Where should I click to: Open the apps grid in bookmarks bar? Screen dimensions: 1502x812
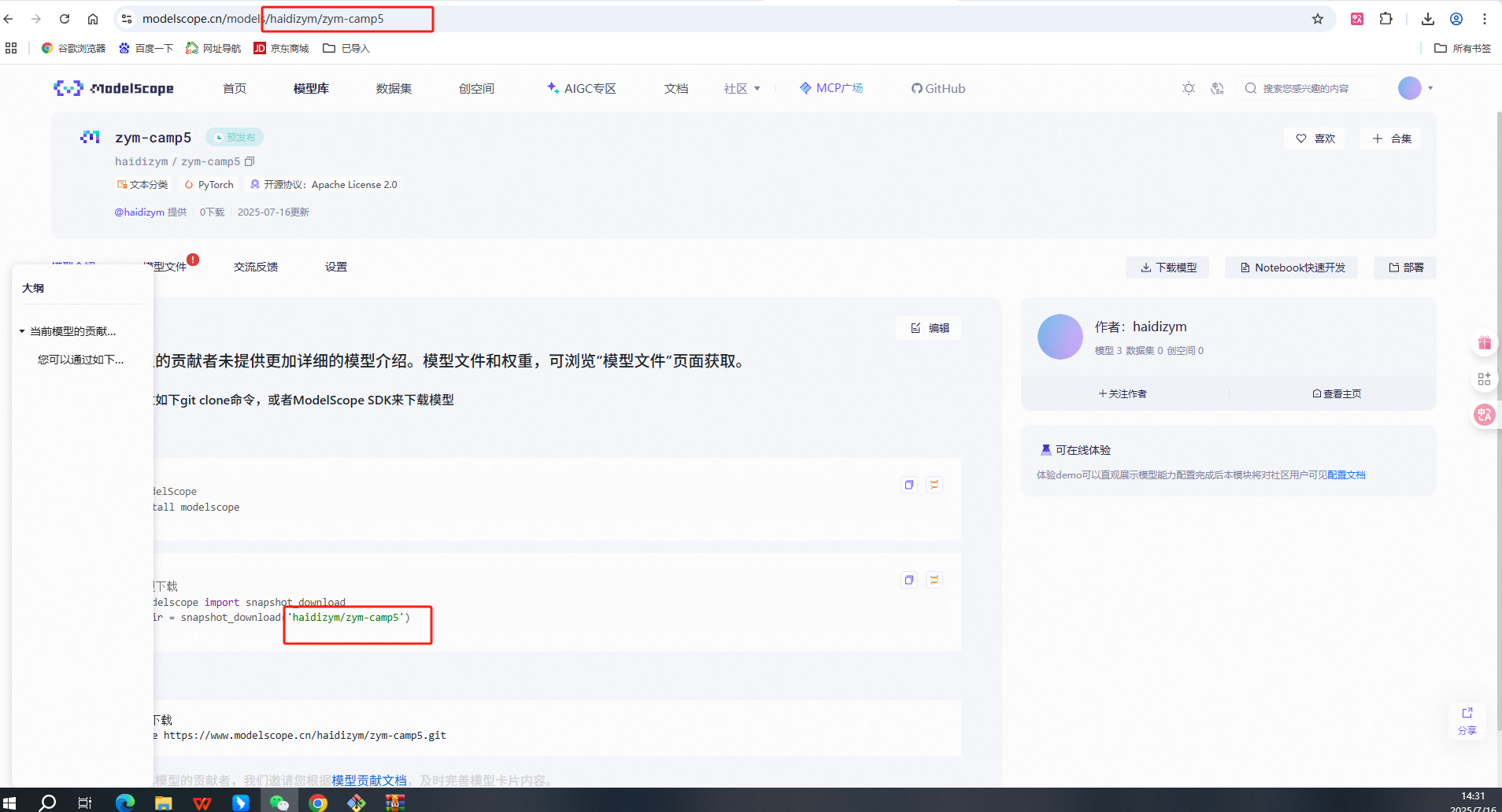[11, 48]
